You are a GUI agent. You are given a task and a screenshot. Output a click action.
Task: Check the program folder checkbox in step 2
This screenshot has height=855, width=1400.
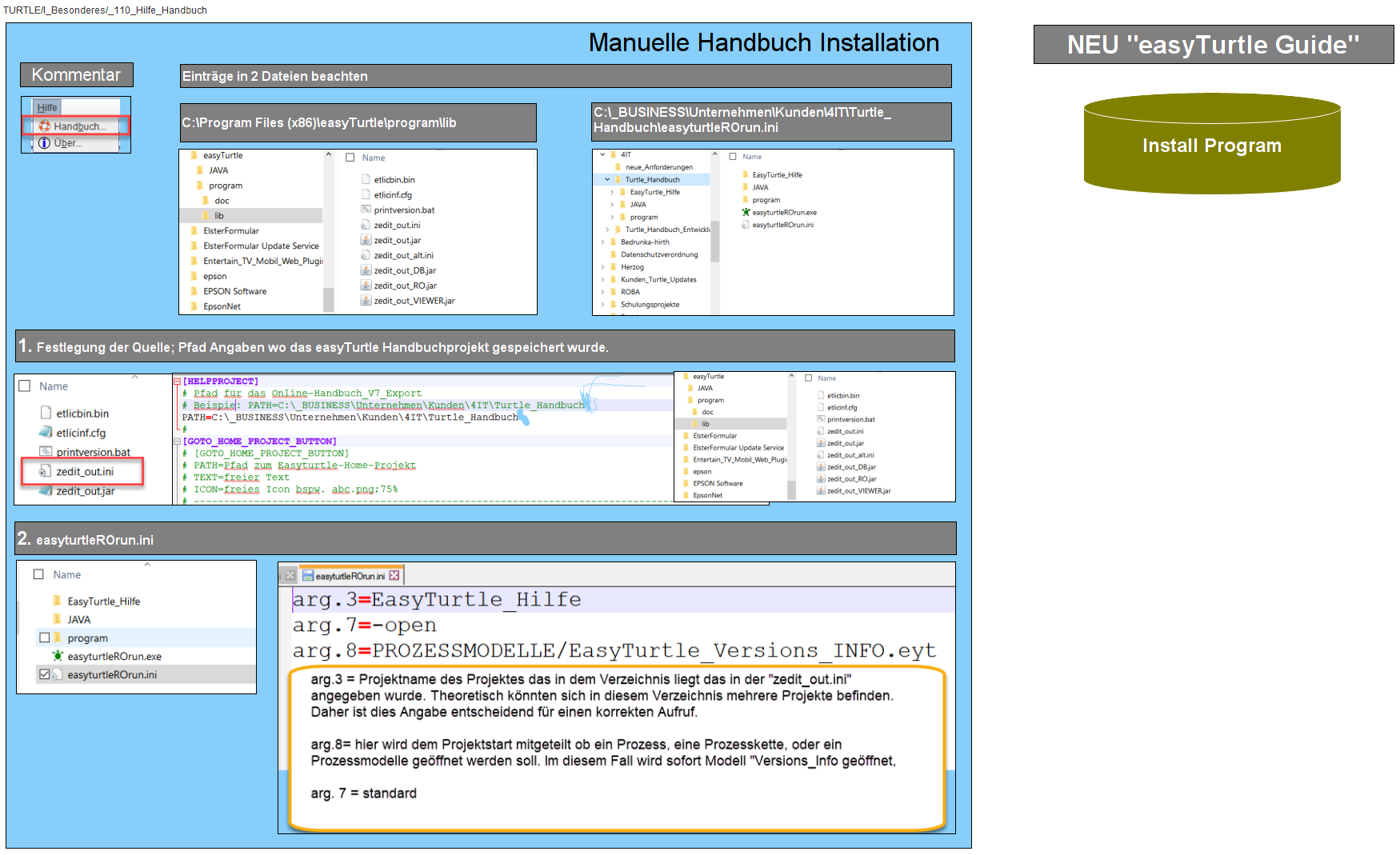[x=45, y=637]
